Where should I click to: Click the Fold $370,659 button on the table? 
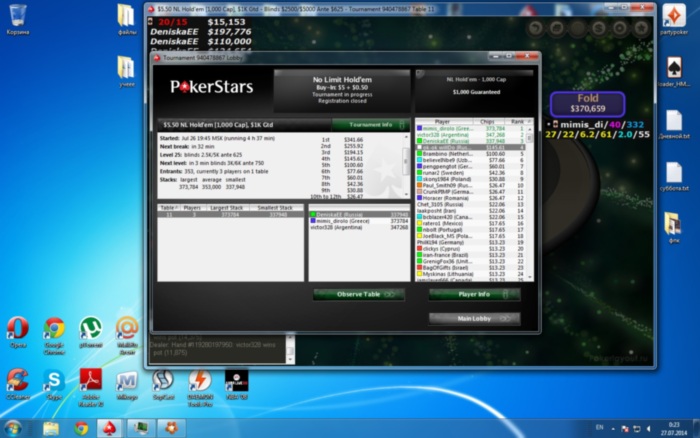click(588, 104)
